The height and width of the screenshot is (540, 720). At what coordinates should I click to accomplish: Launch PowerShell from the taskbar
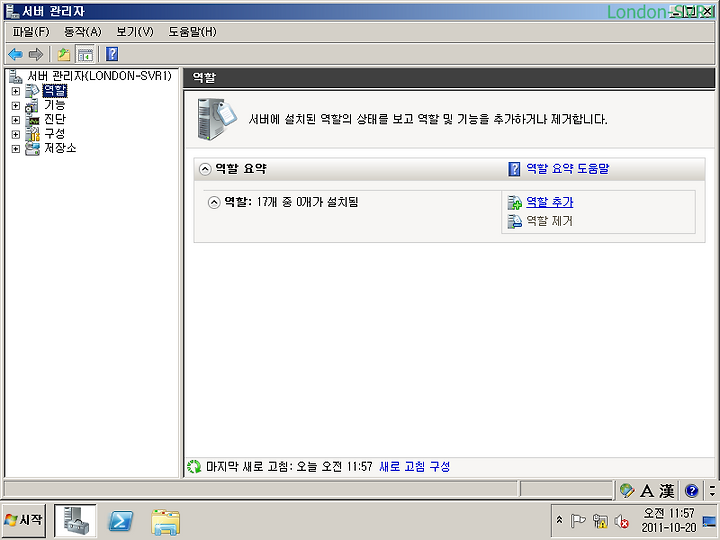[120, 521]
